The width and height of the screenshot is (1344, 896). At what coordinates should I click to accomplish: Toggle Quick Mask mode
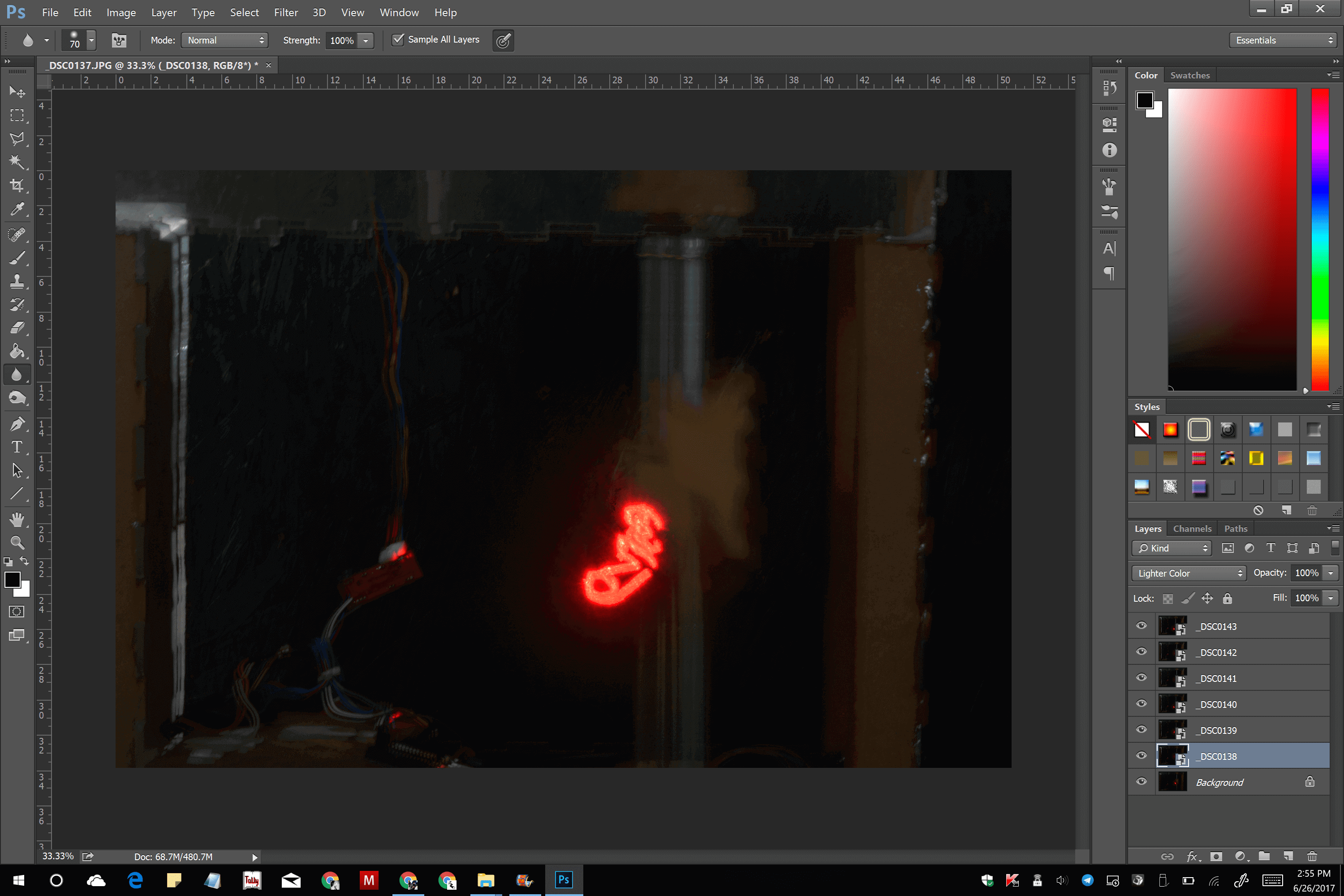[17, 612]
